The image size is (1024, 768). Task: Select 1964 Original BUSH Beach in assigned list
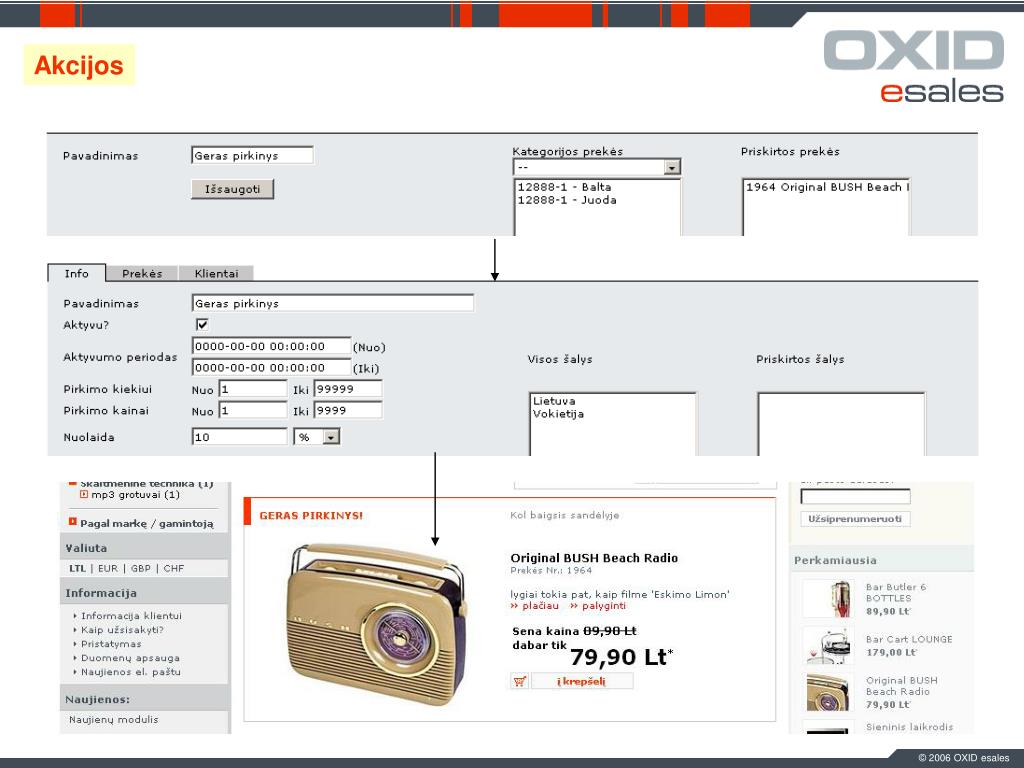826,187
